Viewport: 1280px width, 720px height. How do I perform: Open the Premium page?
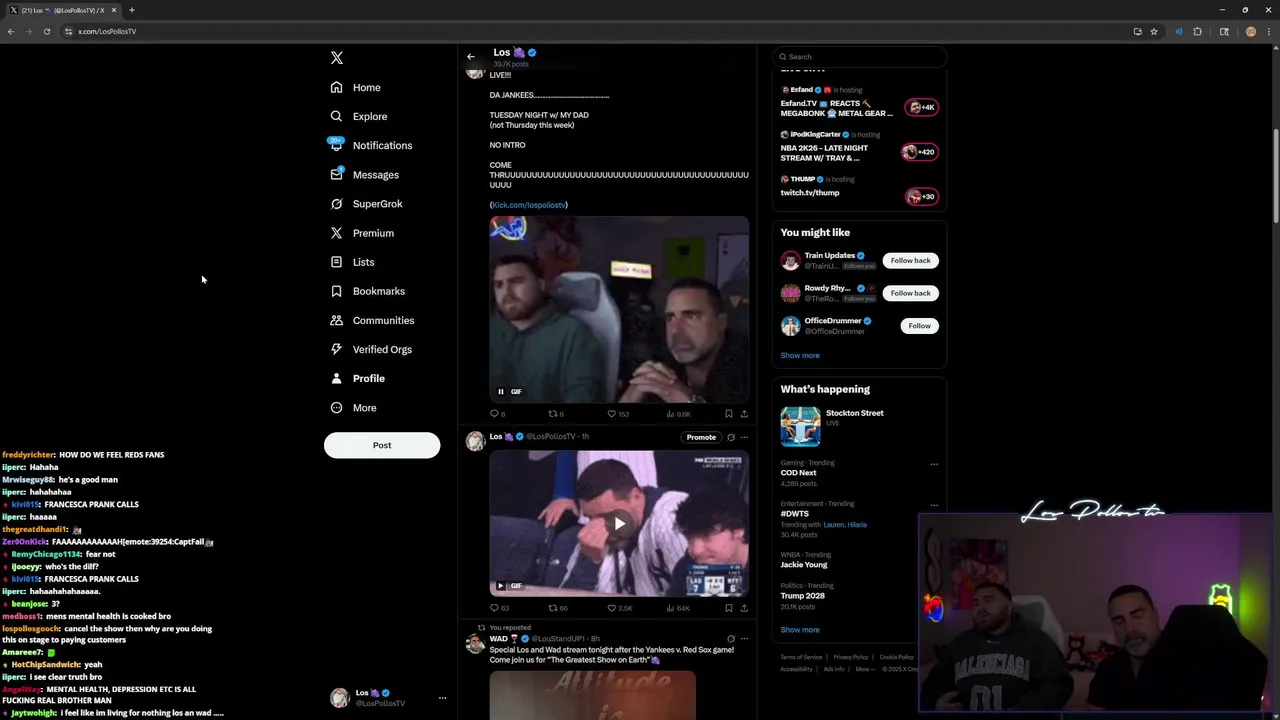coord(362,233)
